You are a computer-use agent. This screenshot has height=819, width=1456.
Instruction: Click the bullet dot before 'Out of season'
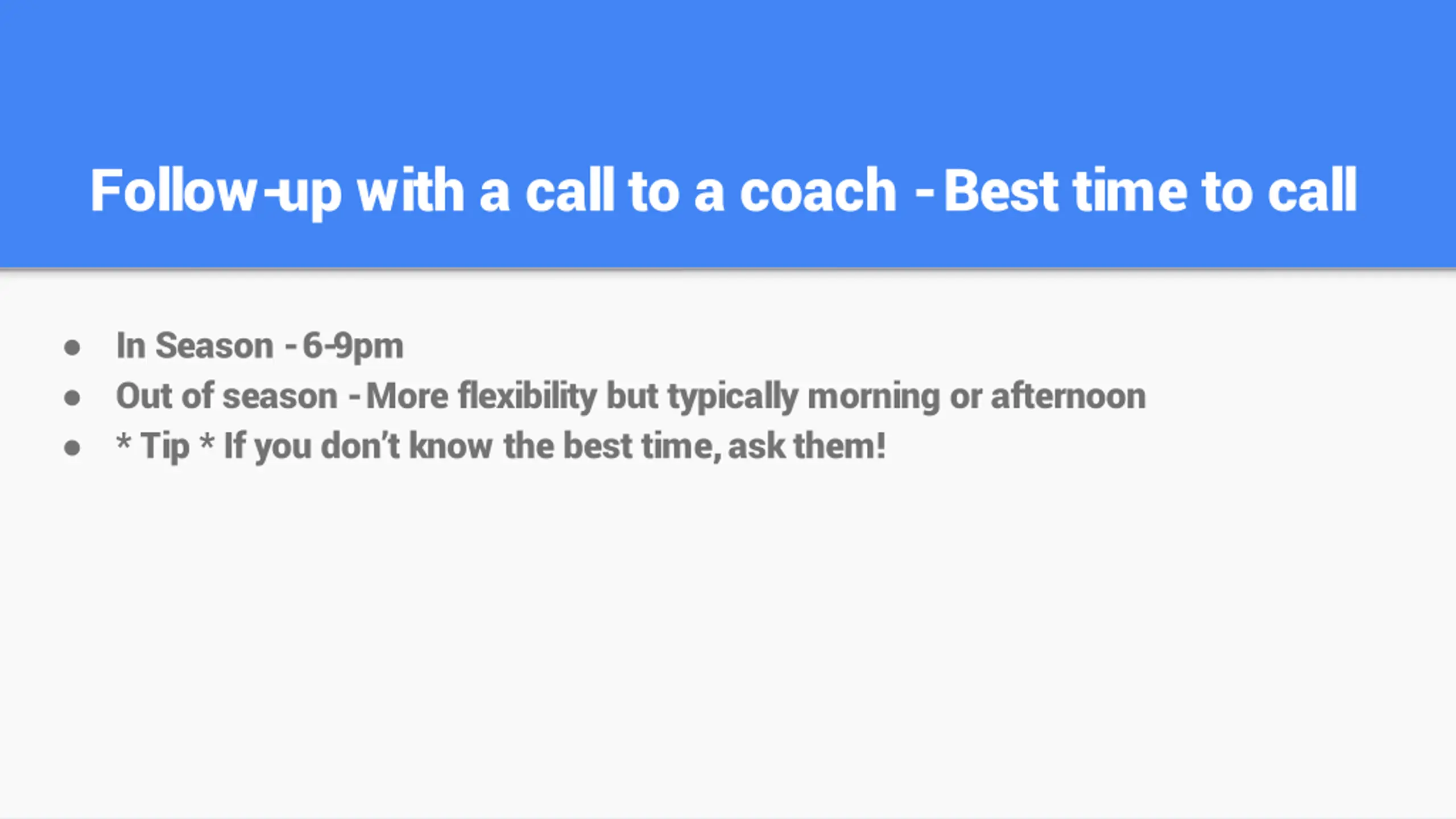[x=72, y=398]
